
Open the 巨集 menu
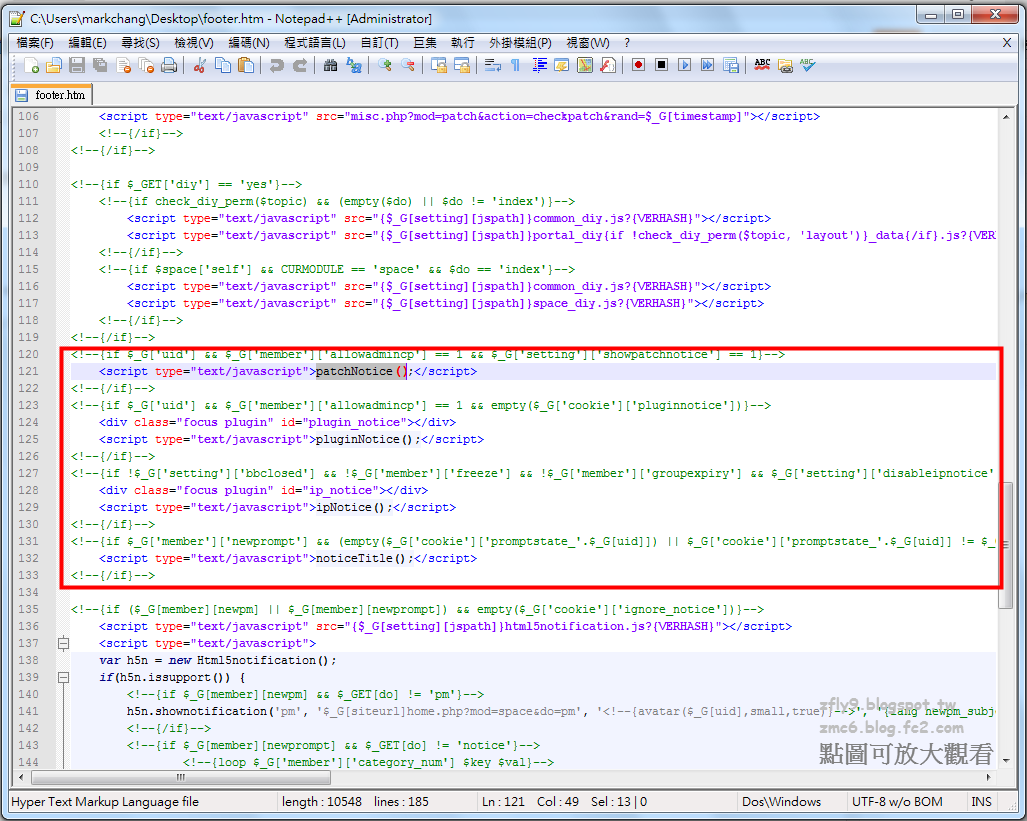(x=424, y=43)
